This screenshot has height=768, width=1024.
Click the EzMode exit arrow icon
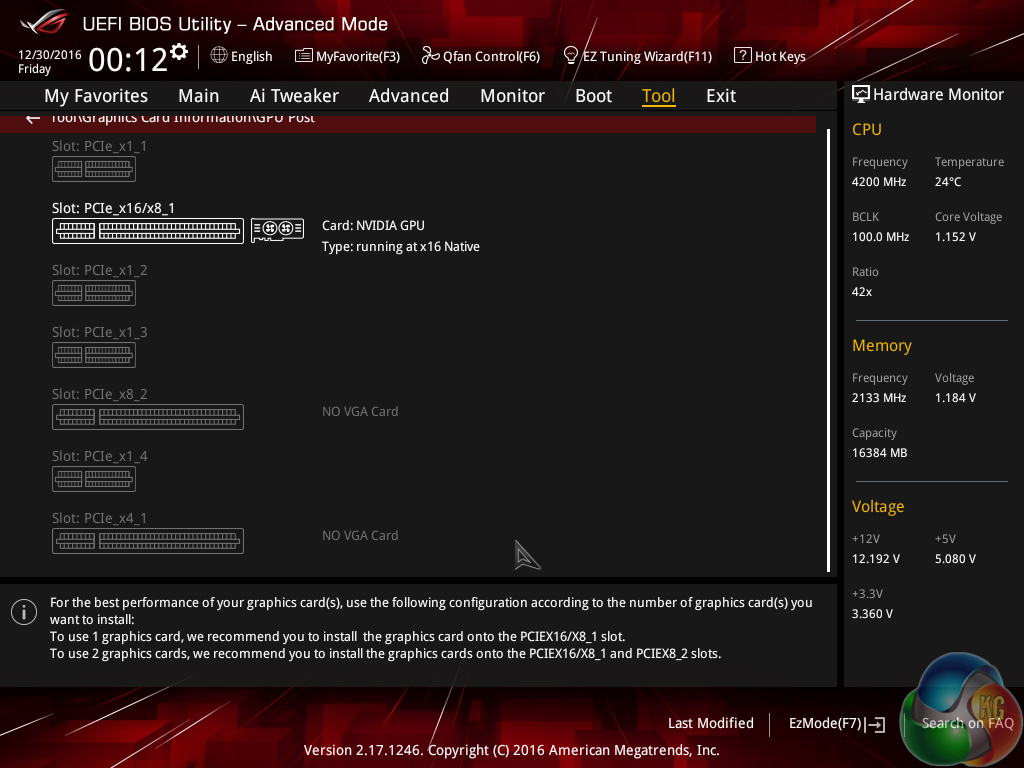click(876, 724)
